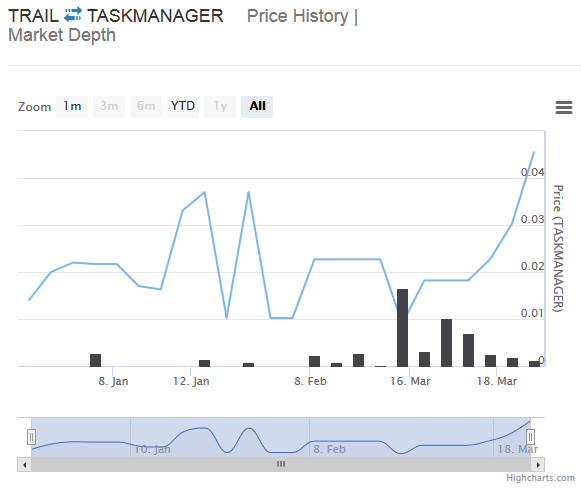Click the Zoom label
This screenshot has width=581, height=489.
pyautogui.click(x=34, y=107)
